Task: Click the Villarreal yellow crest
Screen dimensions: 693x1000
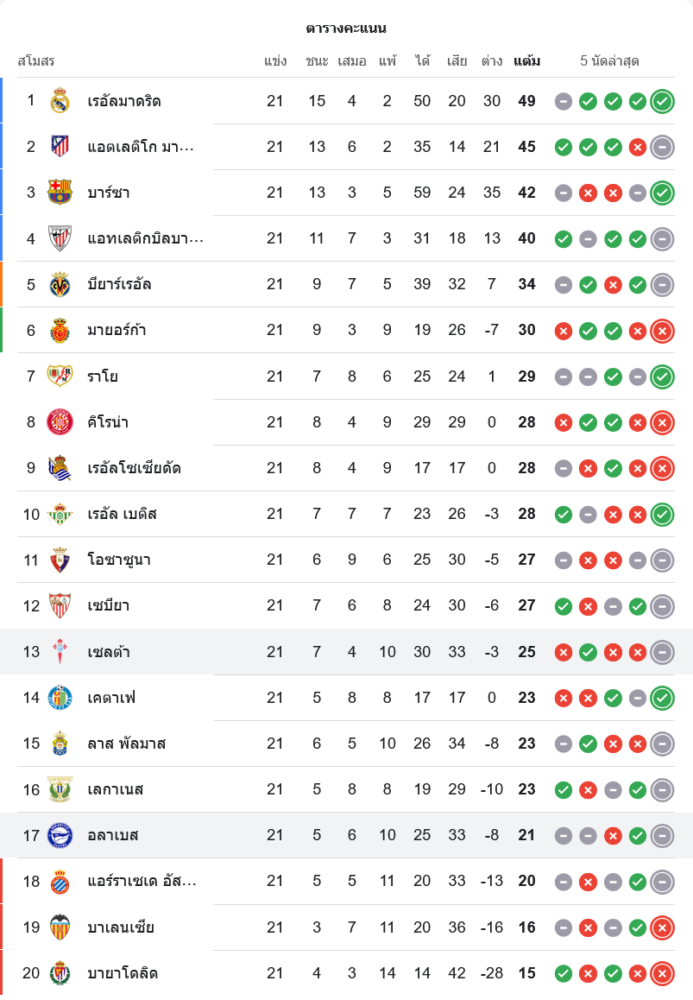Action: coord(60,284)
